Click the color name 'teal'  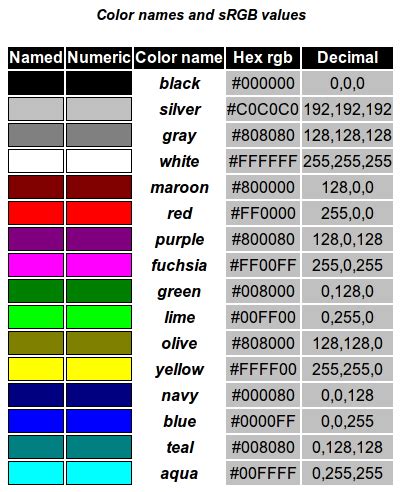(180, 447)
